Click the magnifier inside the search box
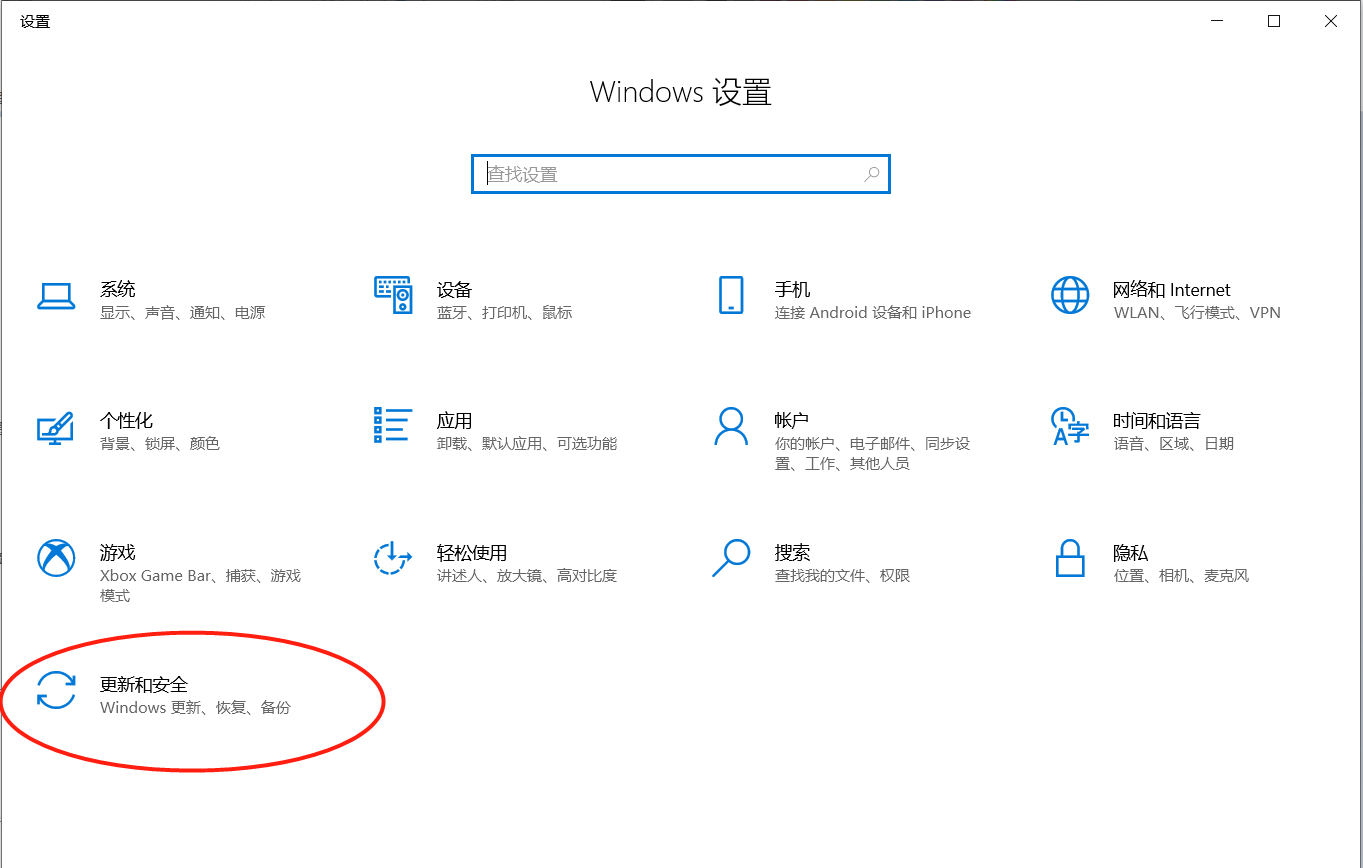1363x868 pixels. [871, 173]
